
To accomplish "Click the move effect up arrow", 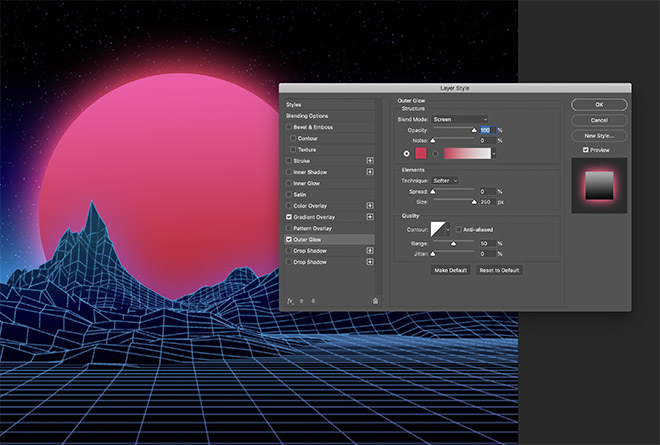I will (x=302, y=300).
